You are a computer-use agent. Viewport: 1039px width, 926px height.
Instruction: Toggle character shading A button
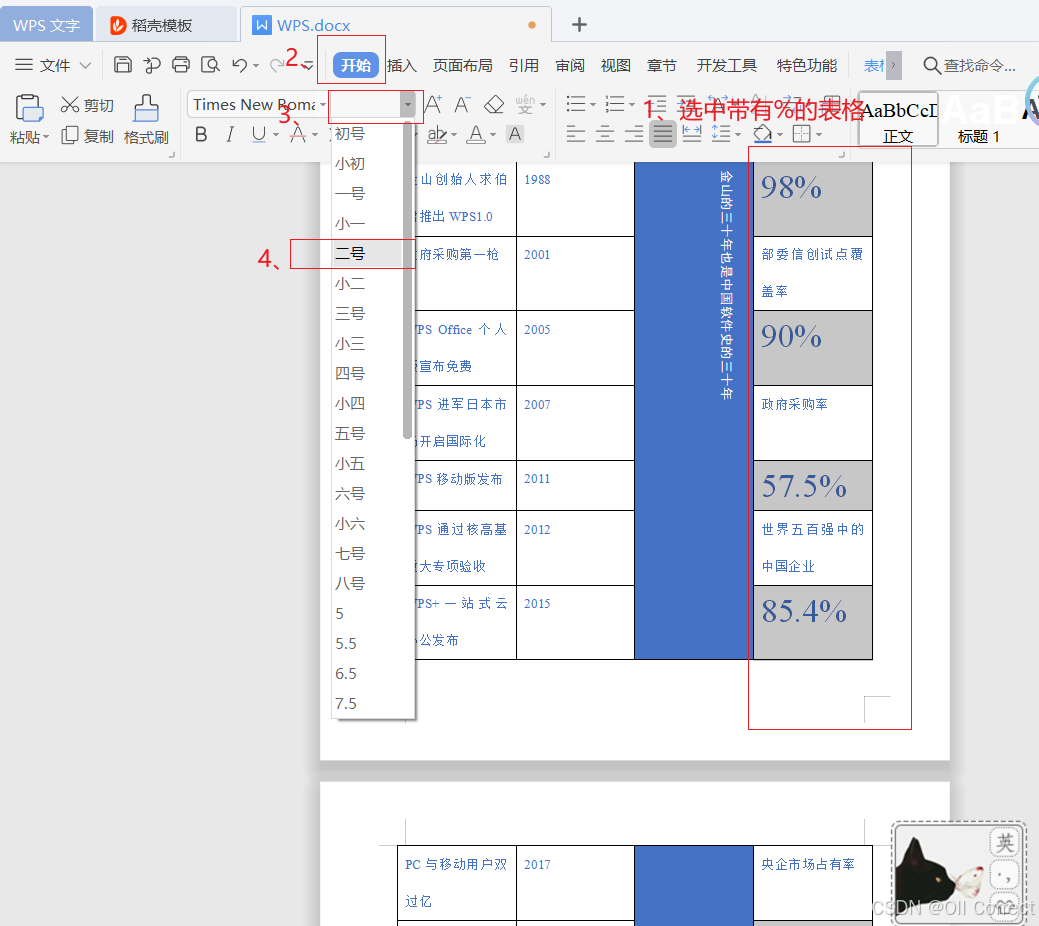[x=515, y=135]
